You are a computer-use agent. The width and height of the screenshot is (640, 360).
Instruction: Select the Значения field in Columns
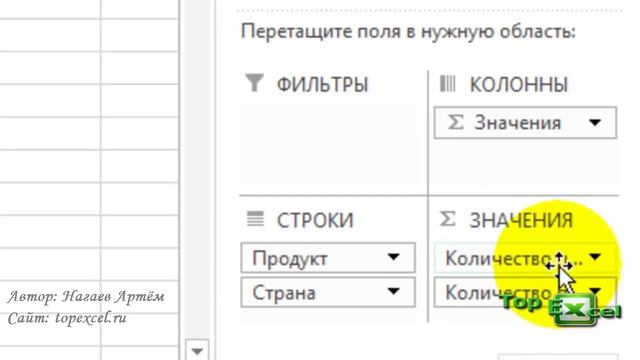tap(525, 123)
